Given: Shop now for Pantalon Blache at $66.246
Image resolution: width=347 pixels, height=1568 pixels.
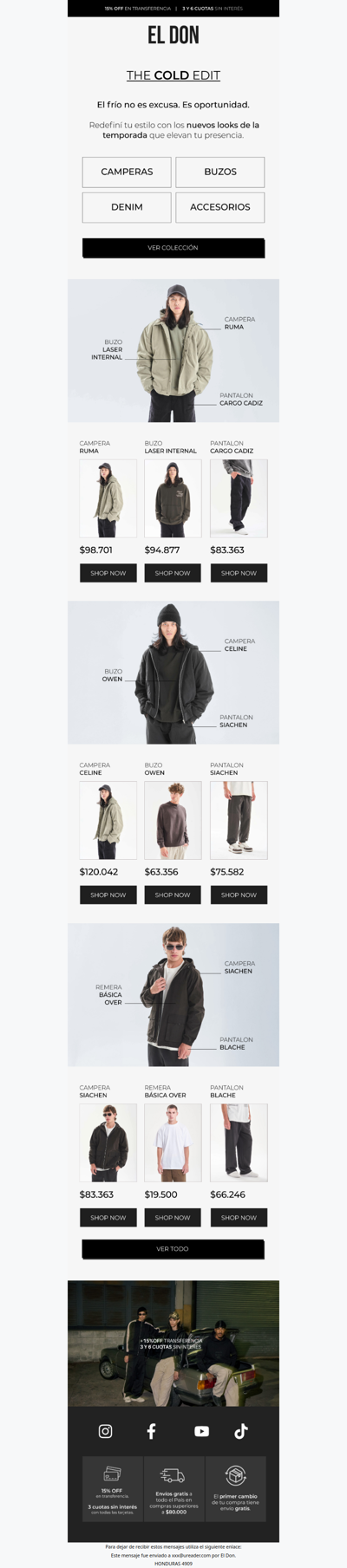Looking at the screenshot, I should click(239, 1218).
